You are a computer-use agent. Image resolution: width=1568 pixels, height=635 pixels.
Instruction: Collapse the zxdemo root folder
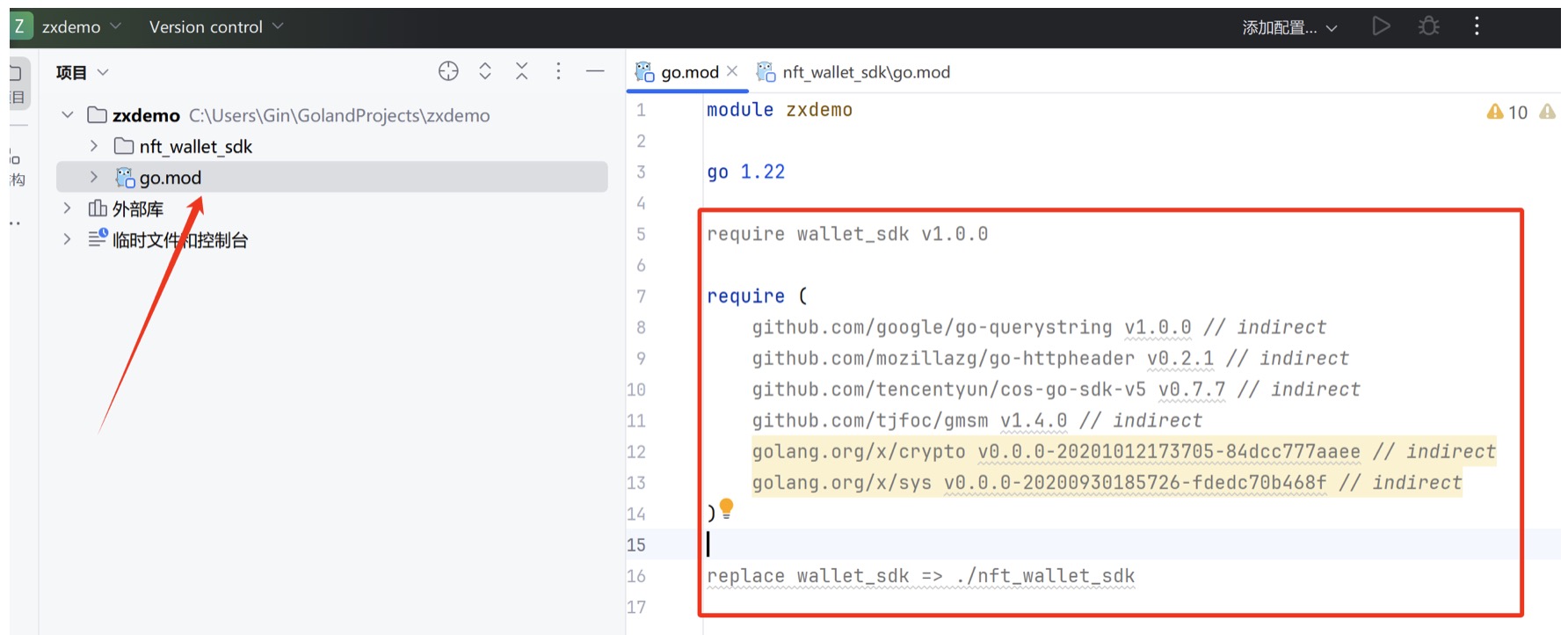[68, 115]
